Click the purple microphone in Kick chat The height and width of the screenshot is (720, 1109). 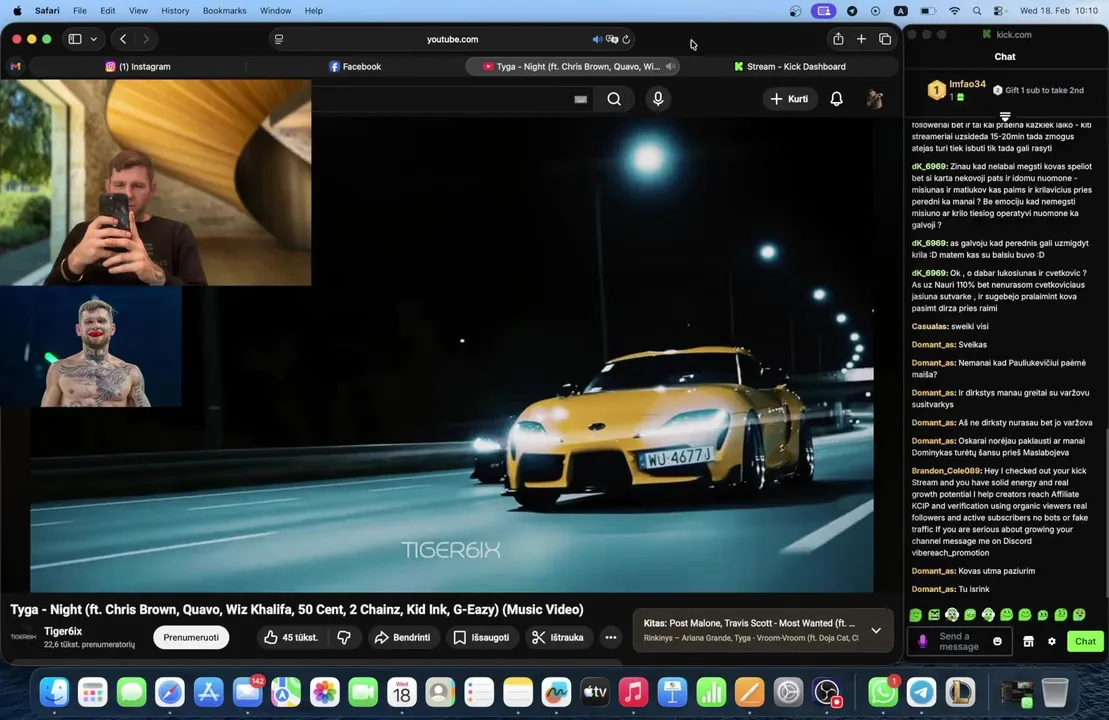922,641
